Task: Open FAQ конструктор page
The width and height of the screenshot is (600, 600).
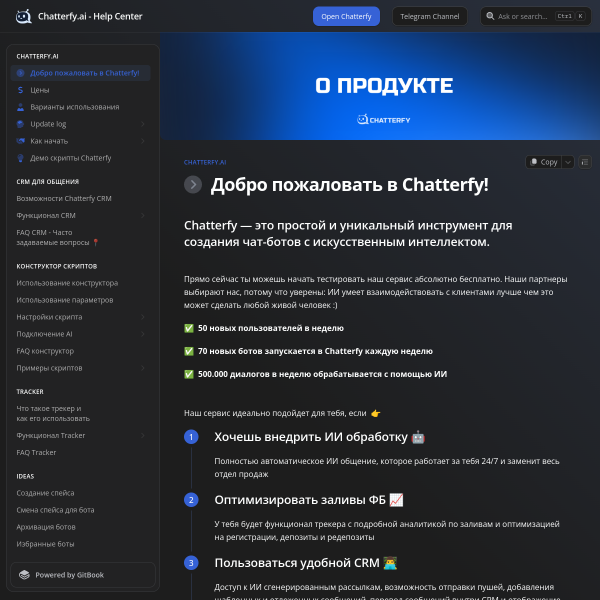Action: click(x=80, y=351)
